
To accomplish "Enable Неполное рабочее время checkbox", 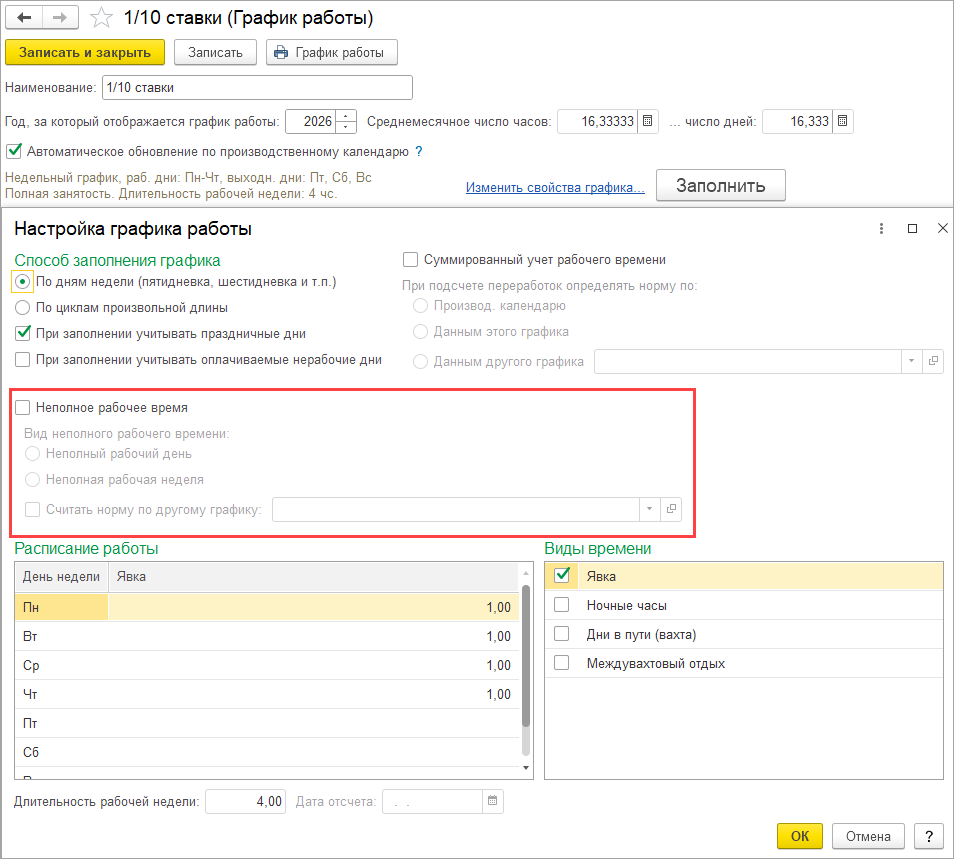I will tap(22, 408).
